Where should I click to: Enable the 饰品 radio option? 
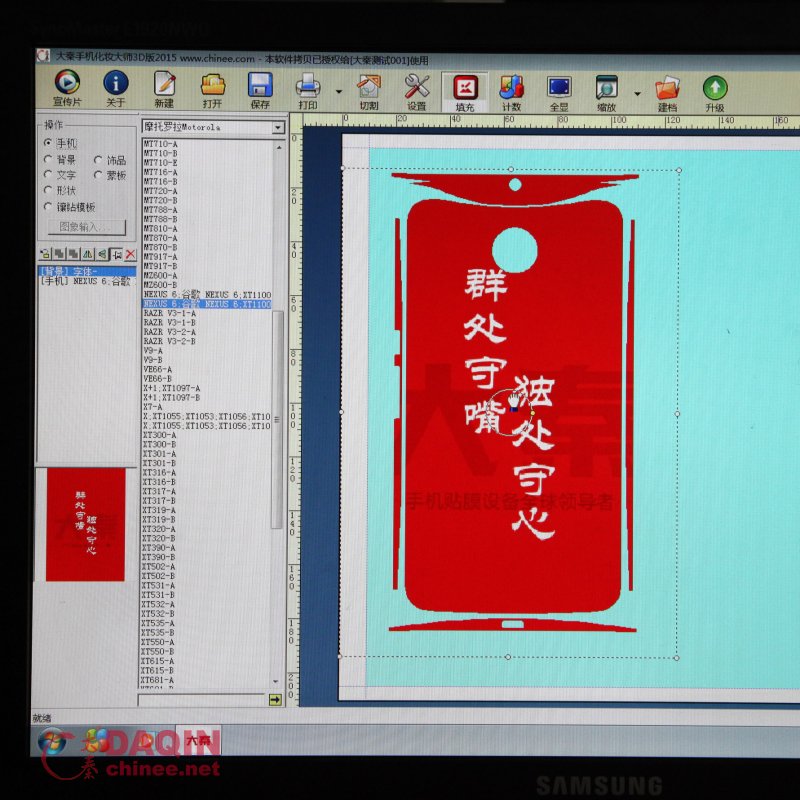click(x=98, y=160)
